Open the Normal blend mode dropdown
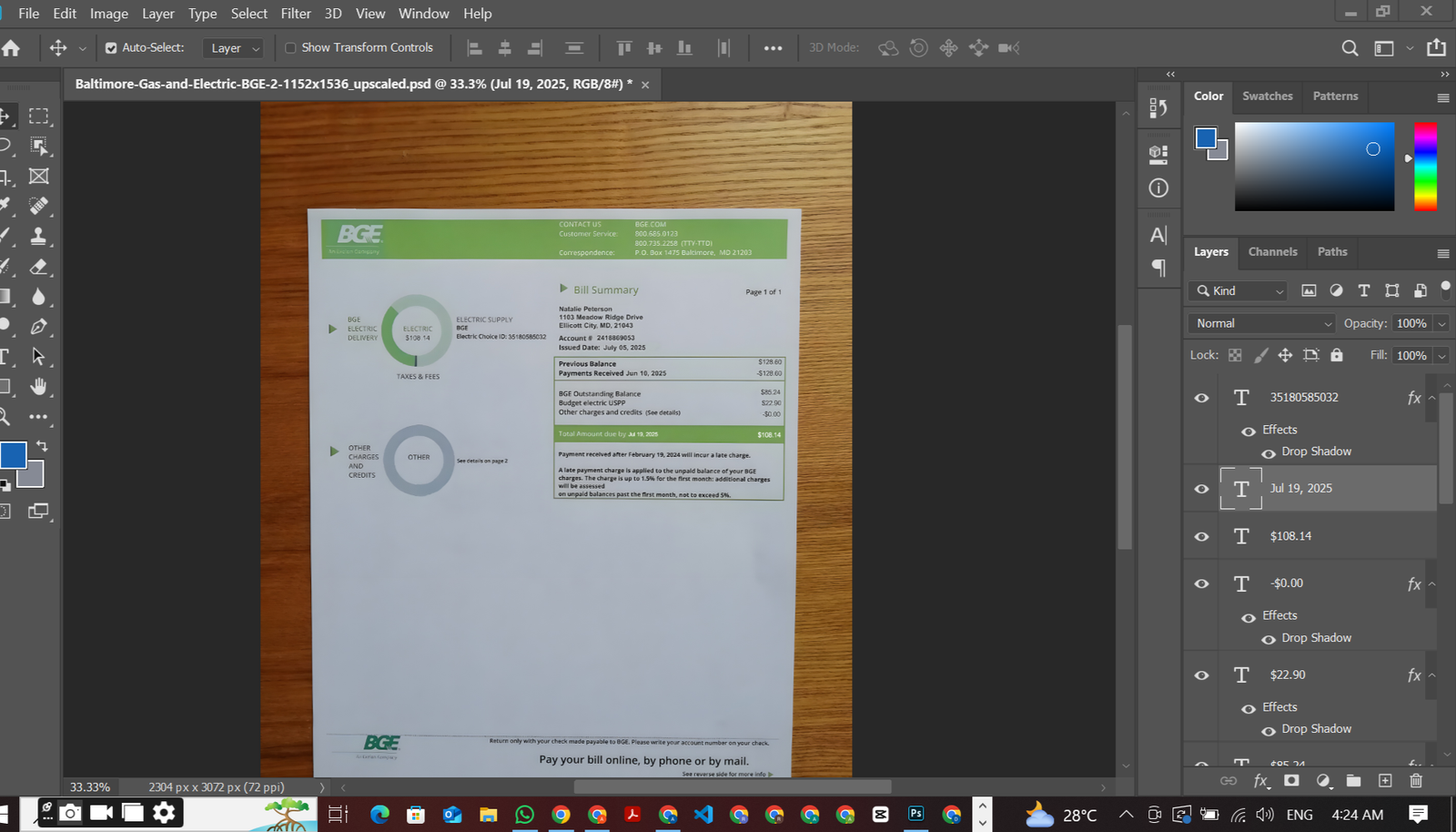This screenshot has width=1456, height=832. pyautogui.click(x=1261, y=323)
